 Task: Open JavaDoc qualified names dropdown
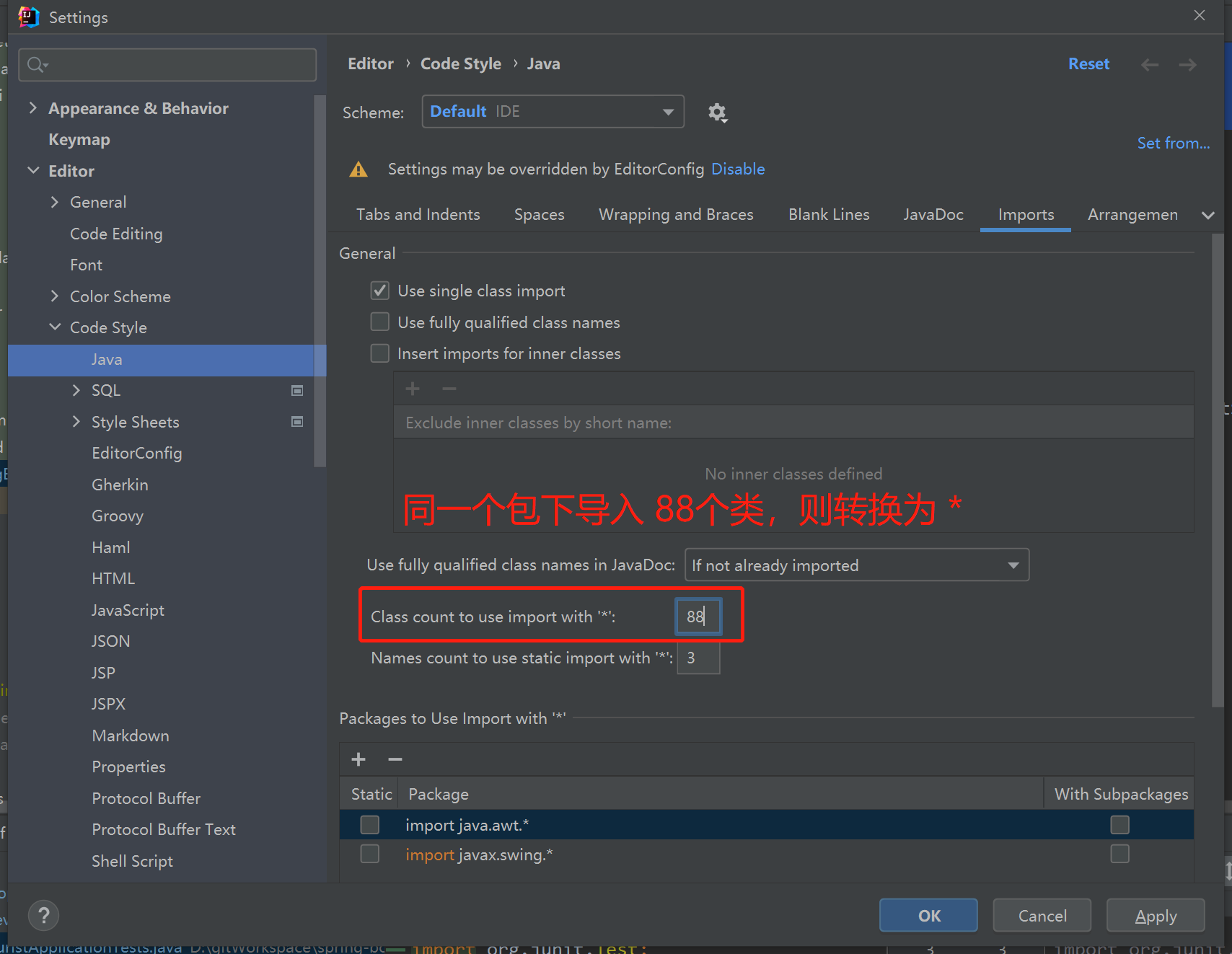click(856, 565)
